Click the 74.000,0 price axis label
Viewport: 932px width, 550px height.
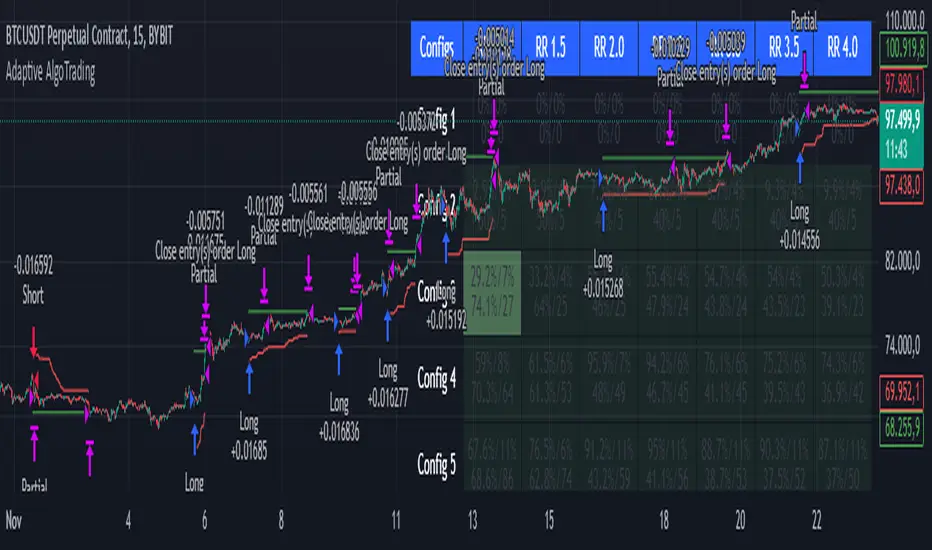click(902, 345)
